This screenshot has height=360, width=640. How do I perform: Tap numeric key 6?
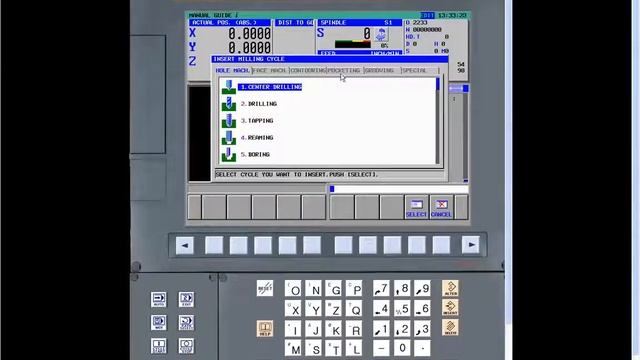[x=422, y=308]
